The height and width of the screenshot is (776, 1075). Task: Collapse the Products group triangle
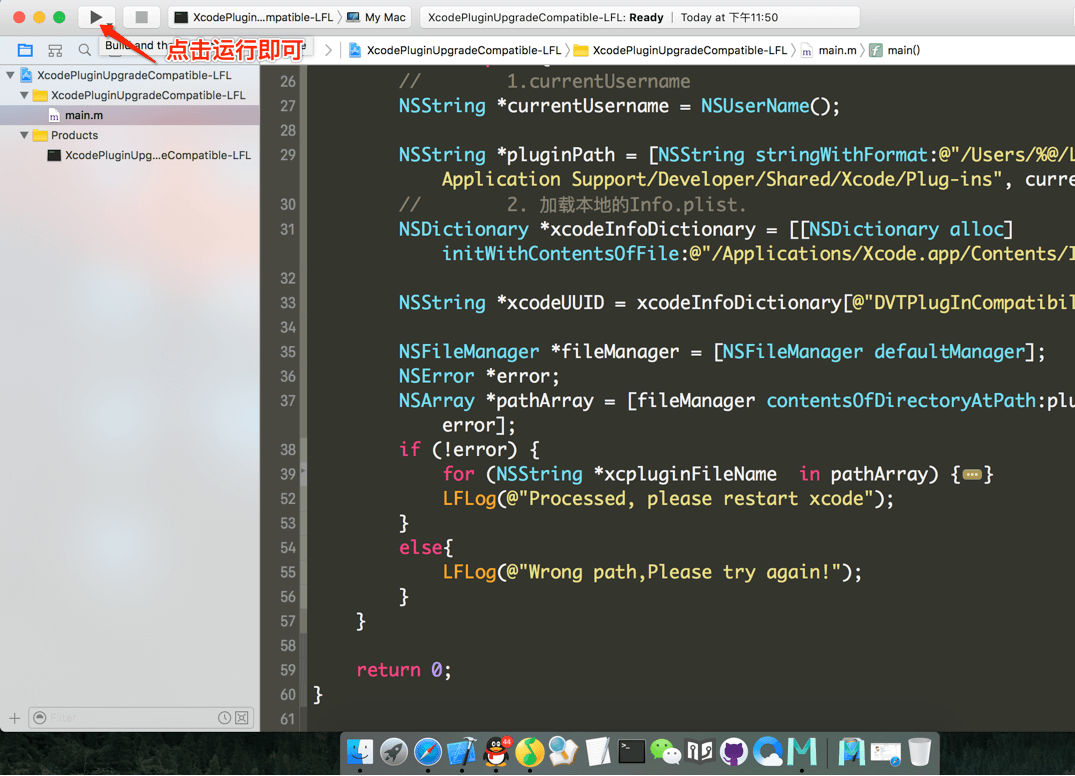(24, 135)
